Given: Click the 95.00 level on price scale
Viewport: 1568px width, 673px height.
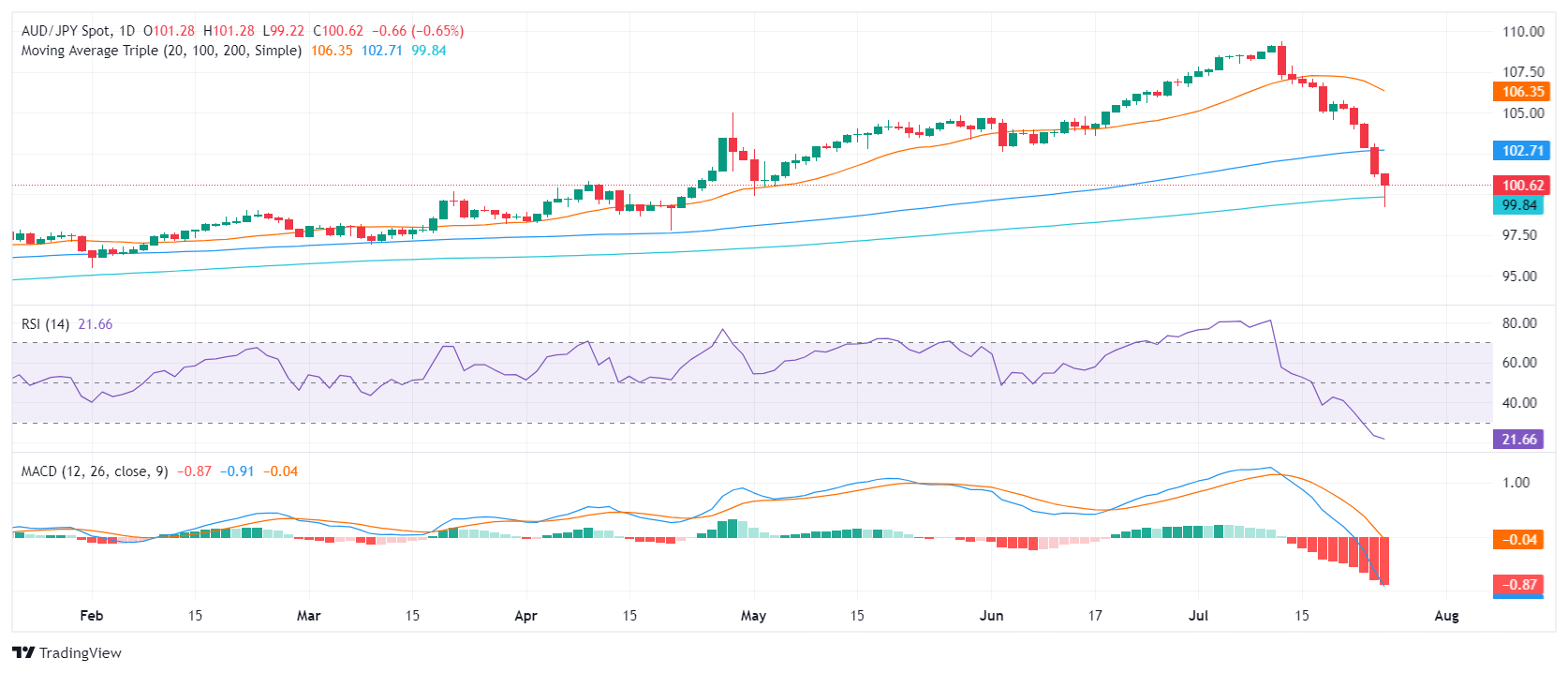Looking at the screenshot, I should (x=1519, y=277).
